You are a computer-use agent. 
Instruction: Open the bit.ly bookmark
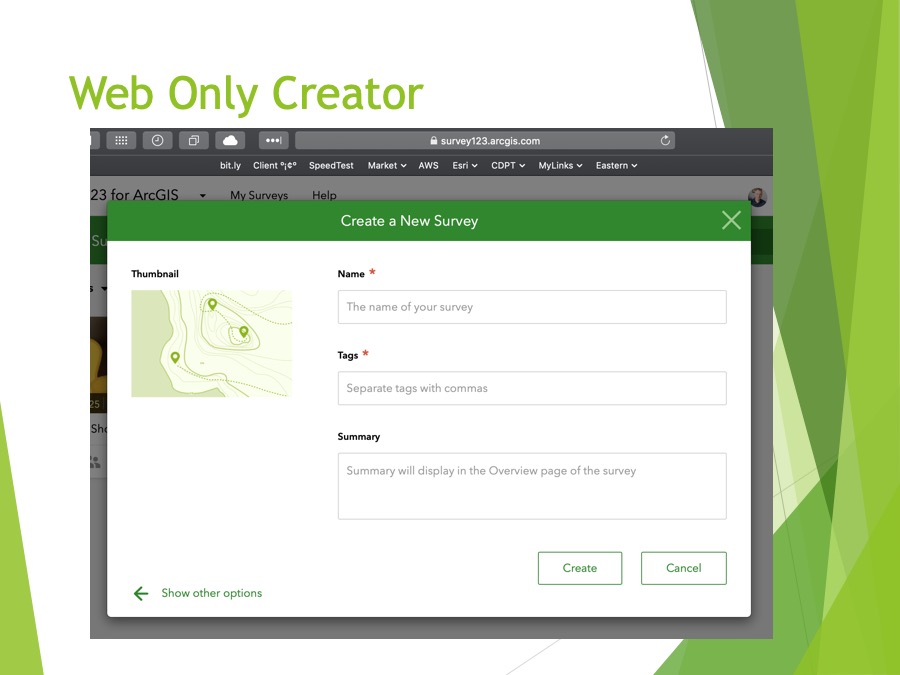[230, 165]
